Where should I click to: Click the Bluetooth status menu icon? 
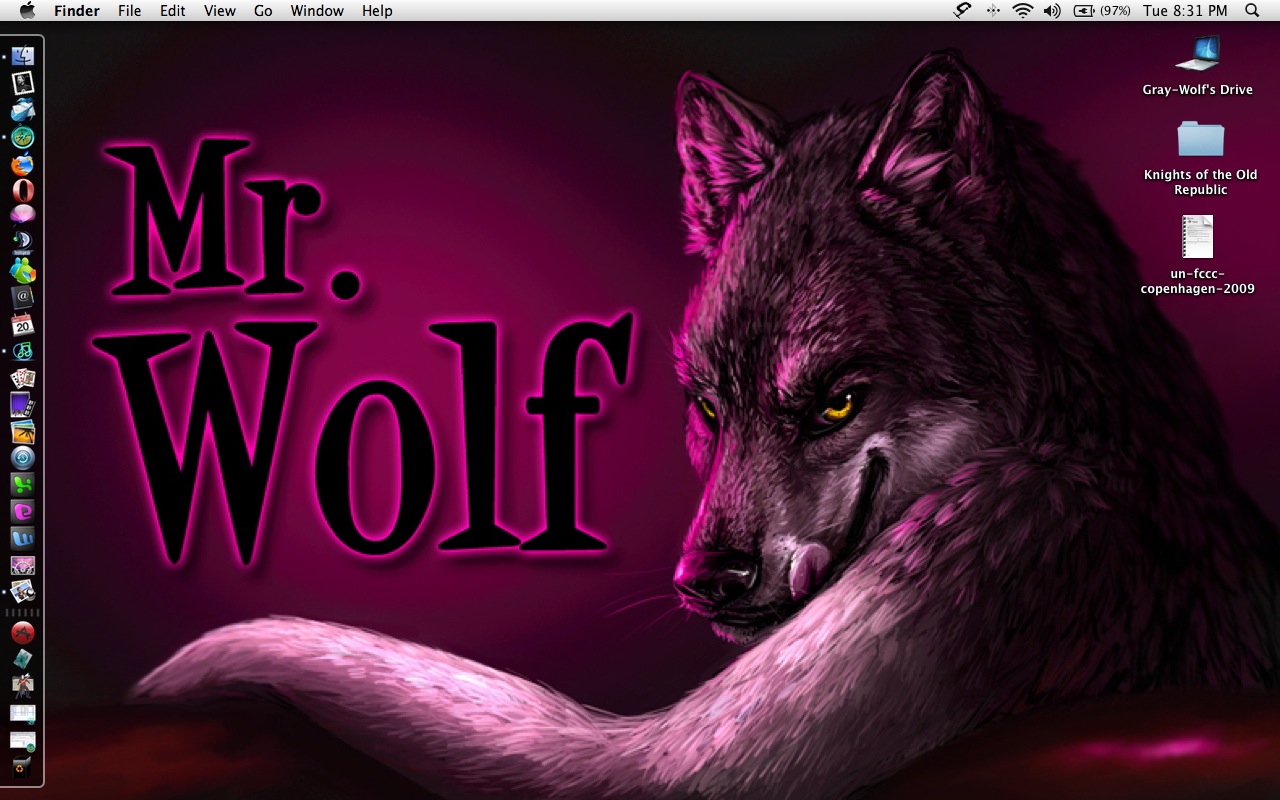(993, 11)
